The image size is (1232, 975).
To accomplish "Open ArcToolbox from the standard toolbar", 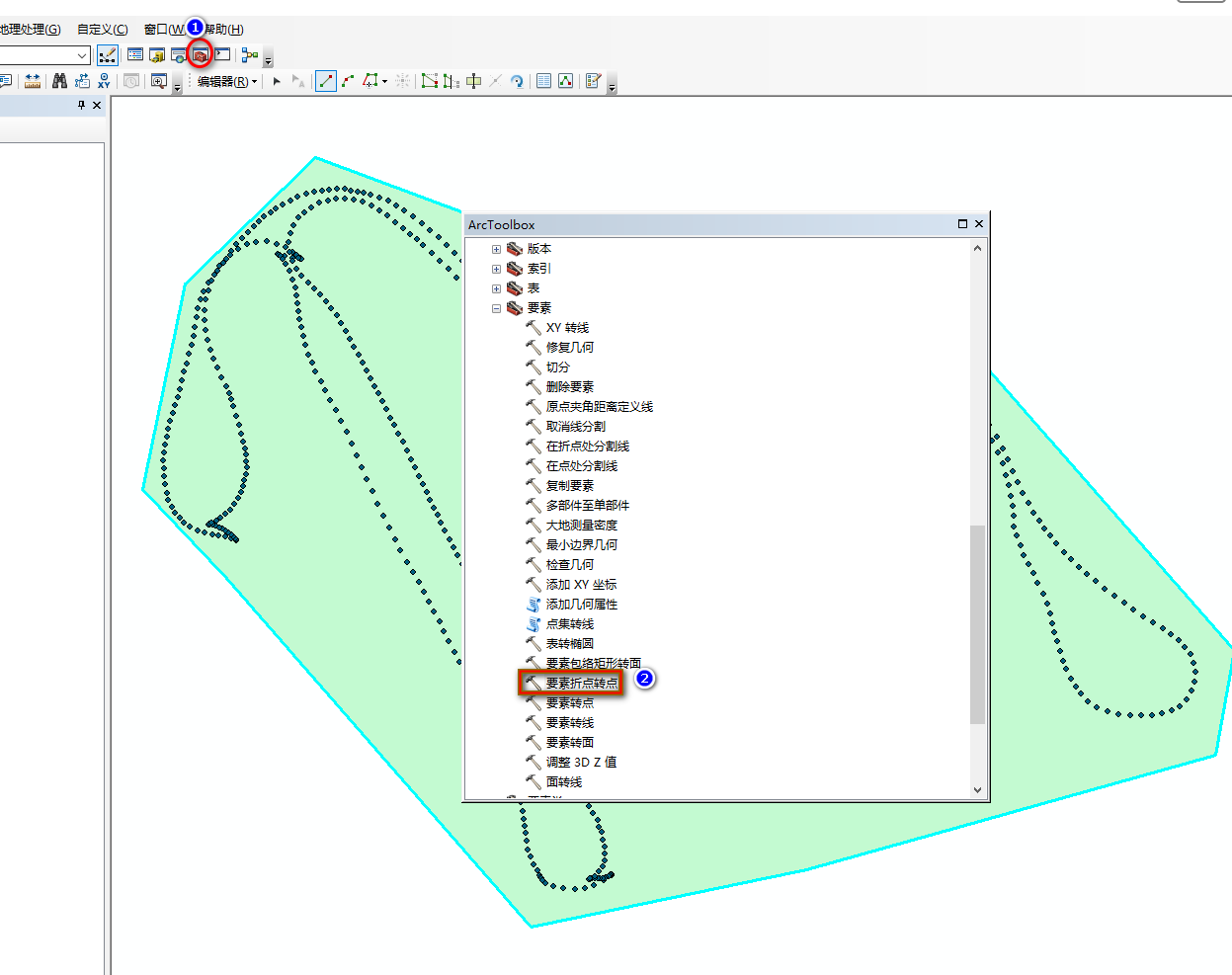I will click(x=201, y=55).
